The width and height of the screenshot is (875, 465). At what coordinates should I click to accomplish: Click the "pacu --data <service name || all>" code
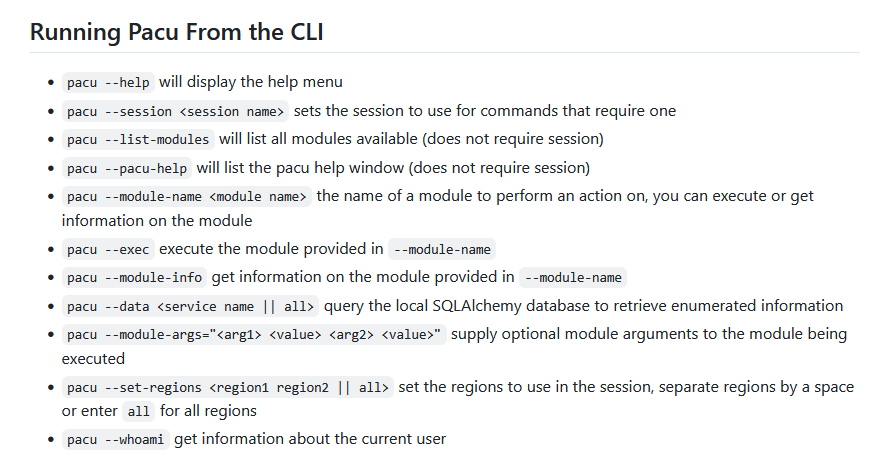191,306
